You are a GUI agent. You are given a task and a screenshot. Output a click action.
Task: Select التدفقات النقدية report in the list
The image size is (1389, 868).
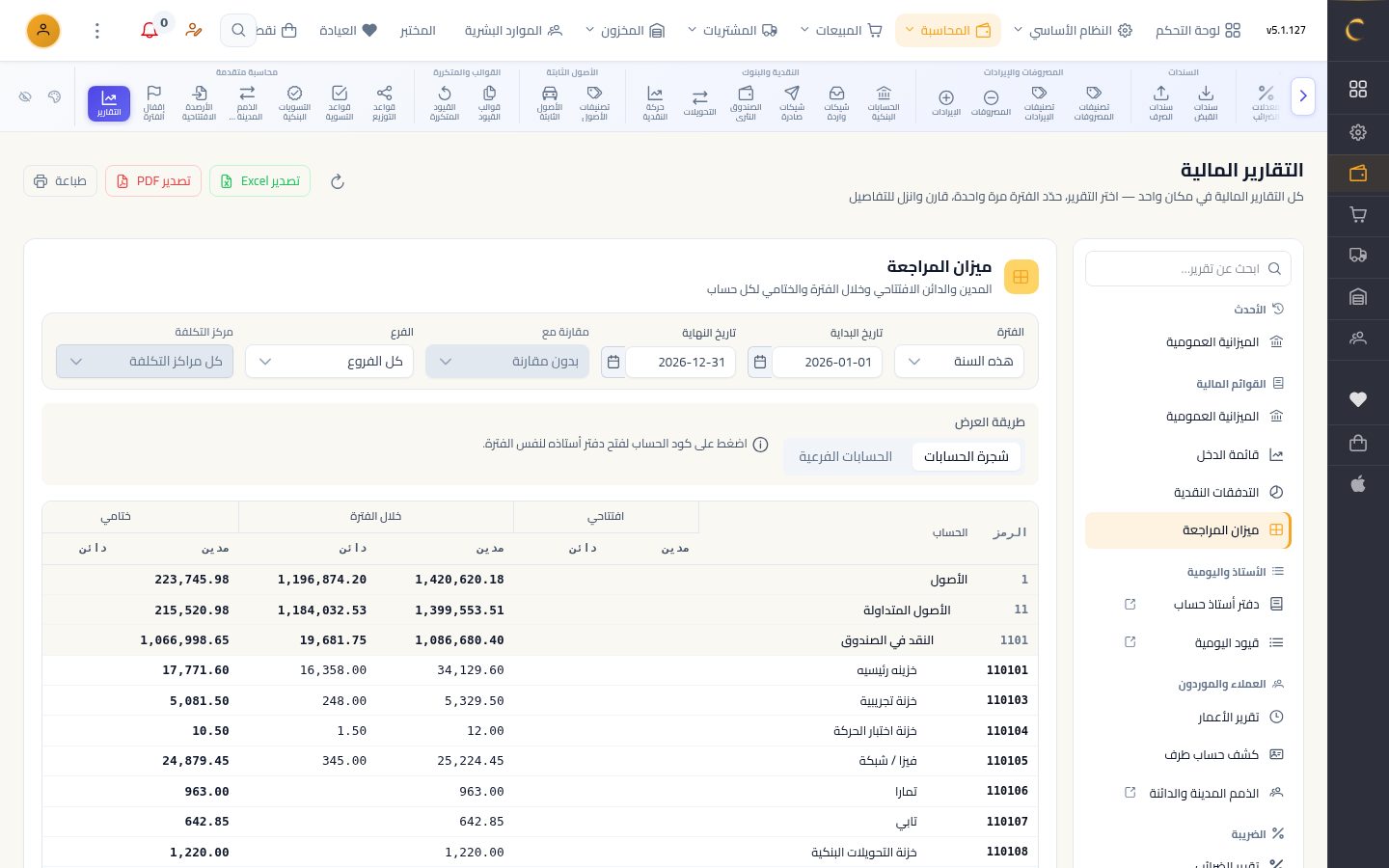point(1188,493)
